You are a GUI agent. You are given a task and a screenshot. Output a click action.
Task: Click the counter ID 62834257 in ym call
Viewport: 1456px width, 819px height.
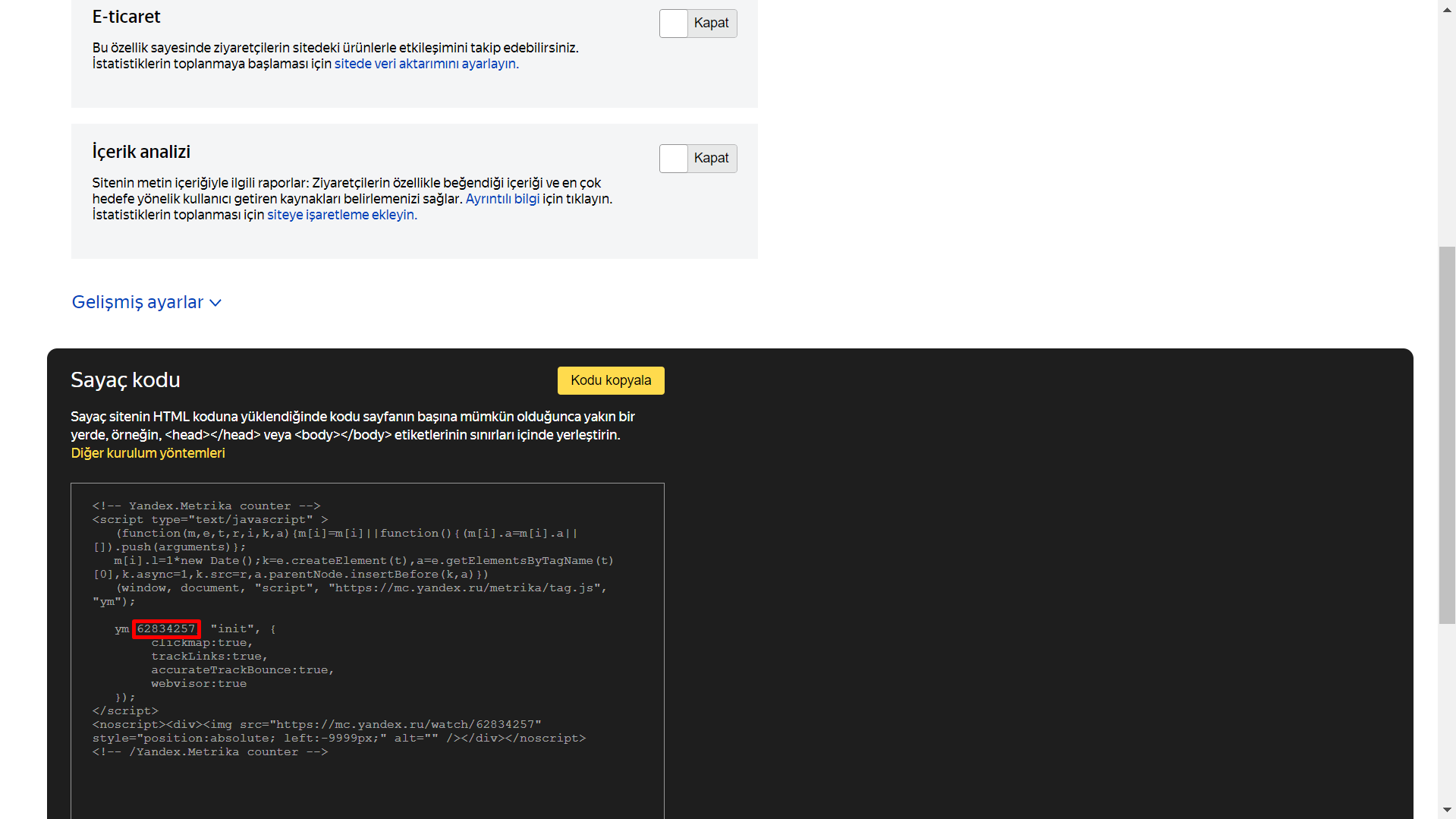tap(166, 628)
